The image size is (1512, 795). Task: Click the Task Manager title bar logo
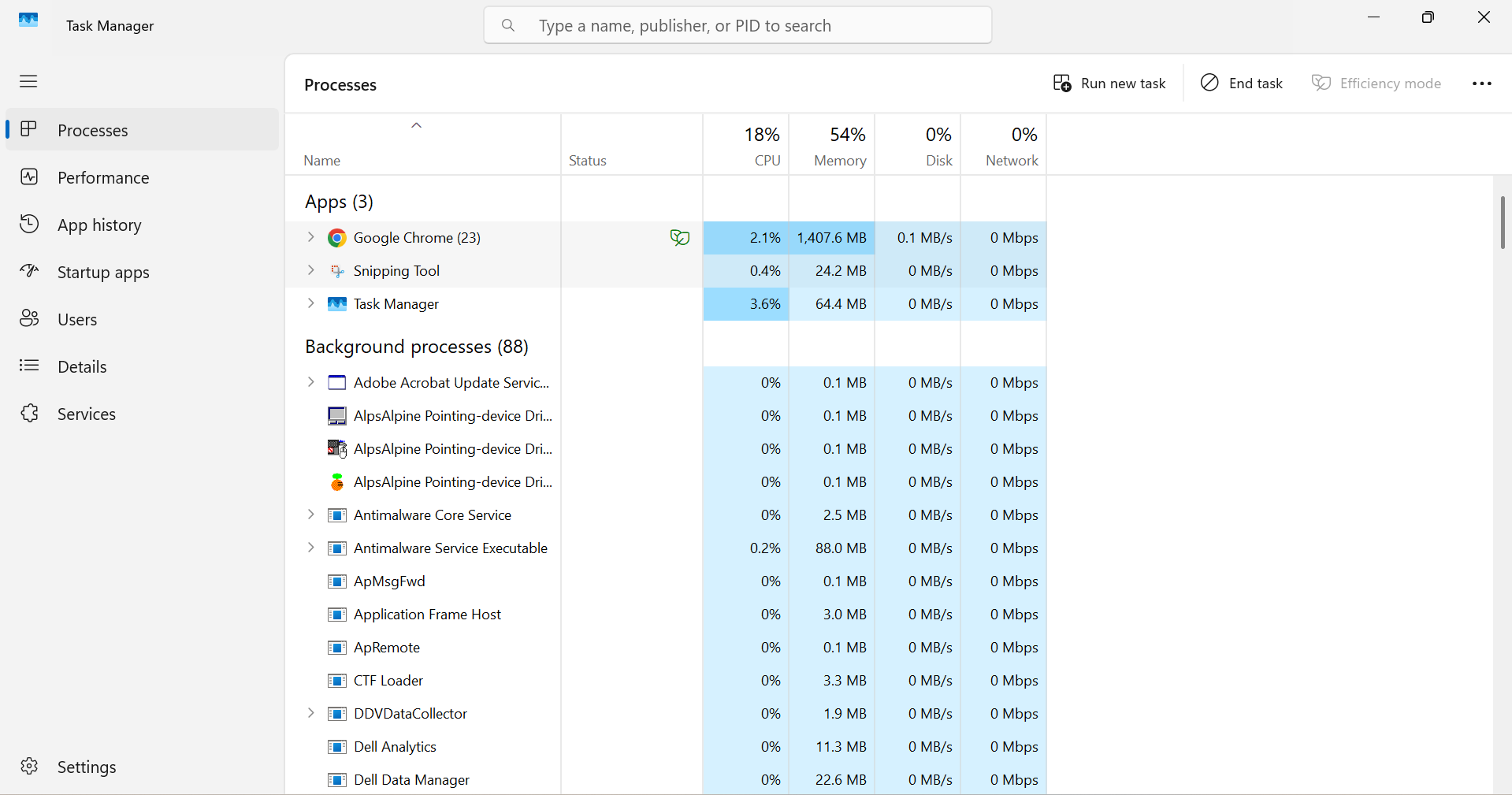[x=28, y=20]
